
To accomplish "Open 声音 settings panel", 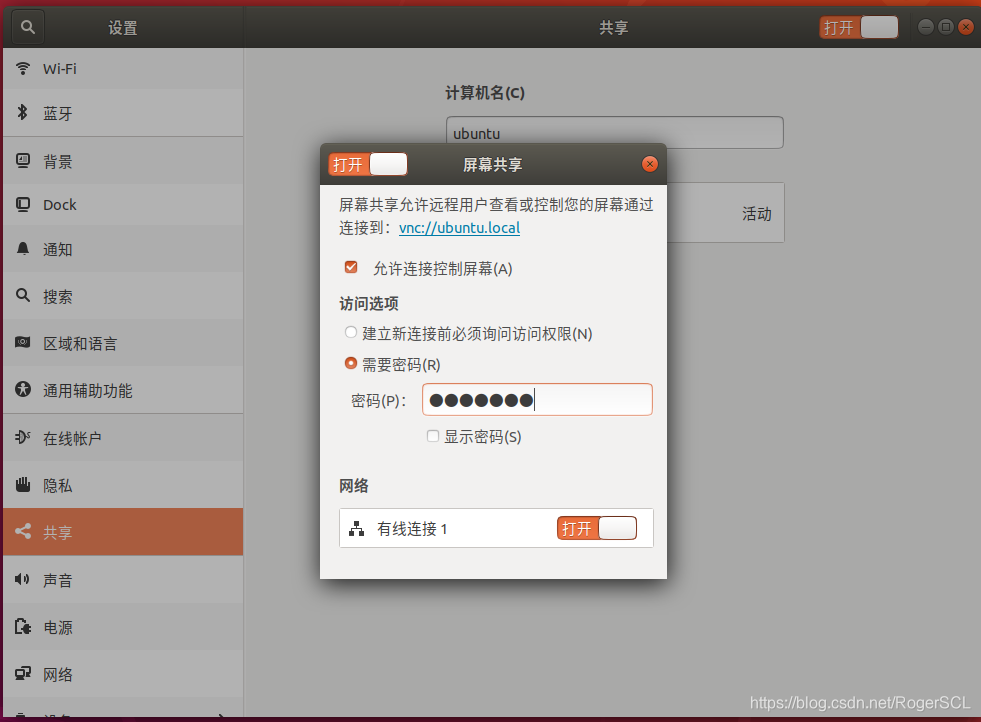I will pyautogui.click(x=123, y=579).
